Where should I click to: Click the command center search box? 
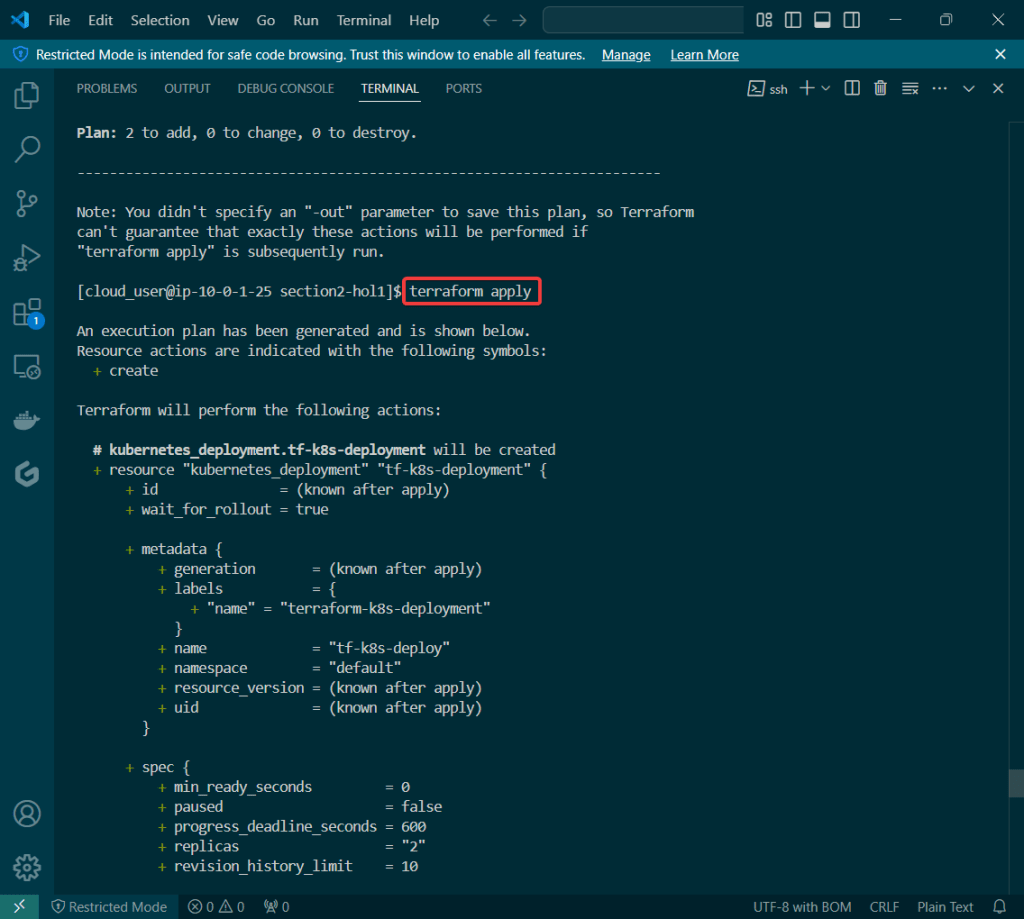point(643,20)
